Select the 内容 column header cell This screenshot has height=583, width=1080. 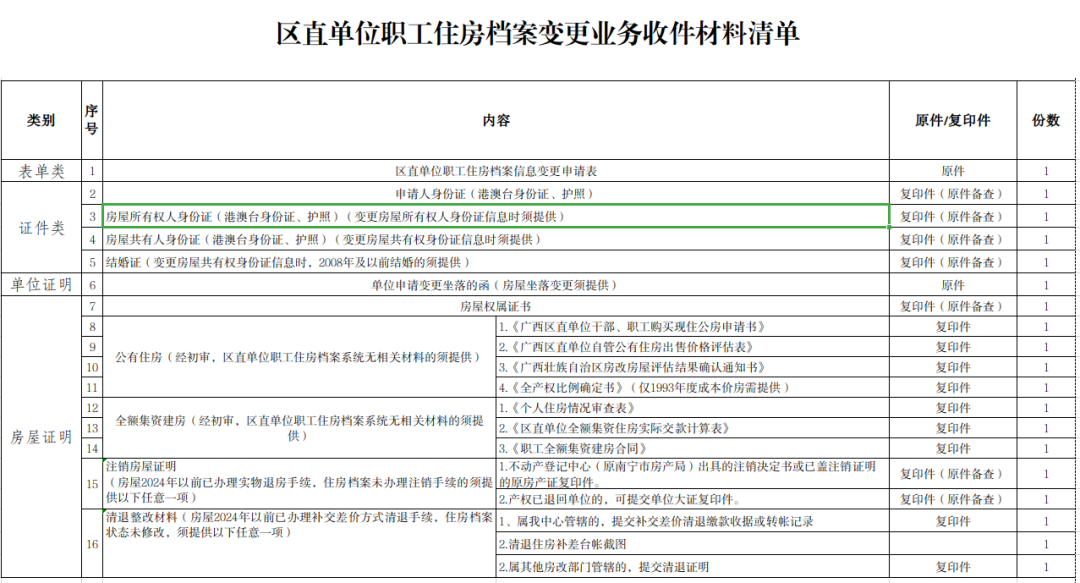click(496, 120)
